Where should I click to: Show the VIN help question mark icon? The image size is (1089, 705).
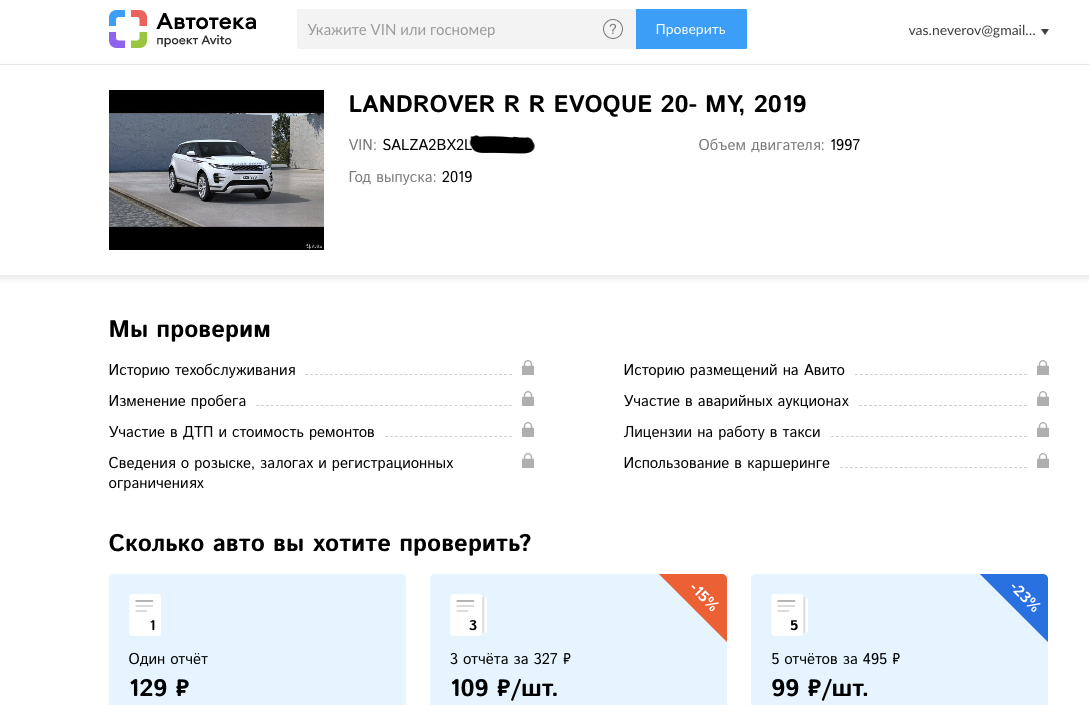pos(613,29)
